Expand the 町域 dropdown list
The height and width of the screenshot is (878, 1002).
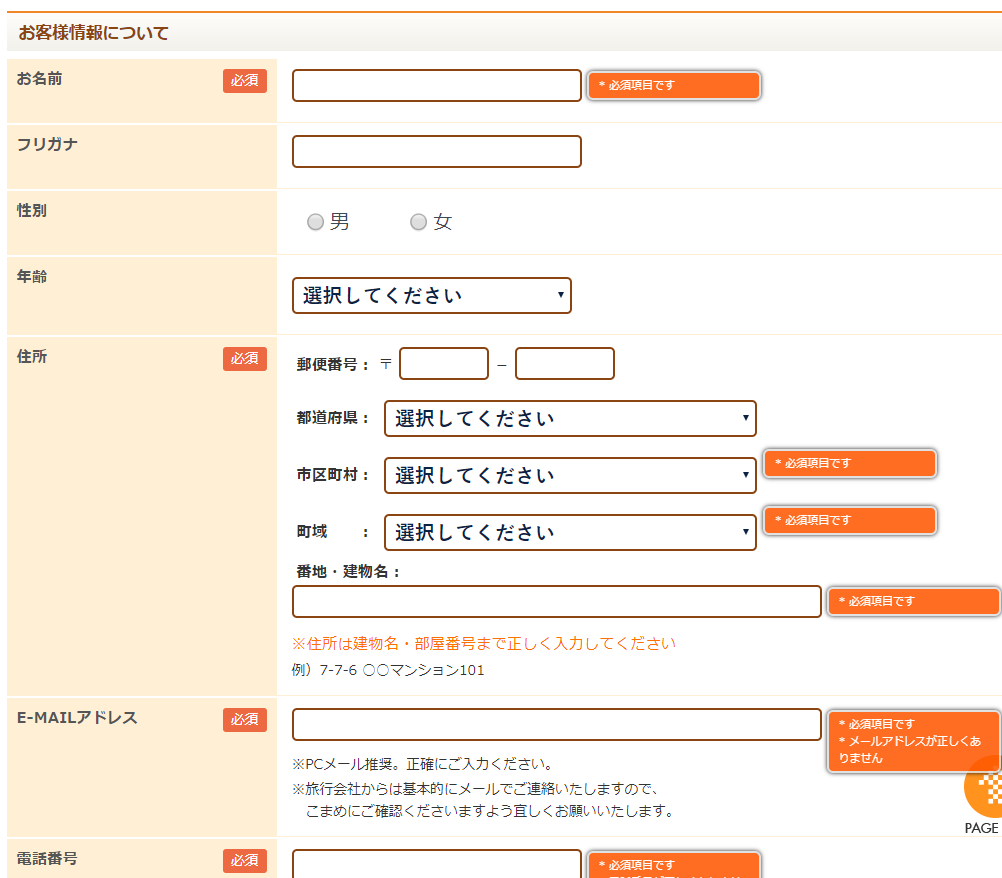pyautogui.click(x=570, y=533)
